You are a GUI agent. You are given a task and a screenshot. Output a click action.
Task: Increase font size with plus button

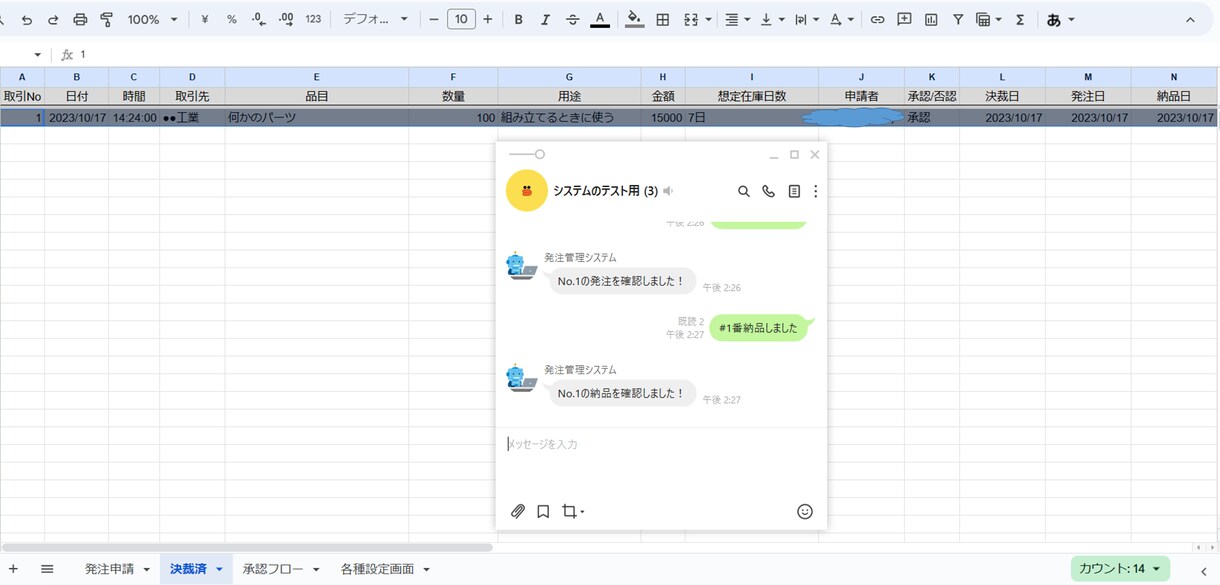click(x=487, y=19)
